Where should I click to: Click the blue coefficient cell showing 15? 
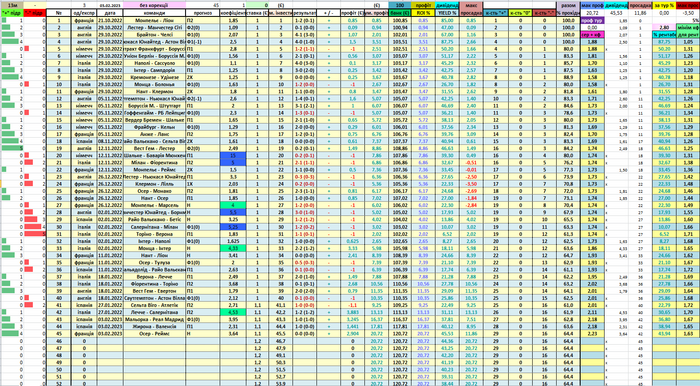click(x=233, y=155)
